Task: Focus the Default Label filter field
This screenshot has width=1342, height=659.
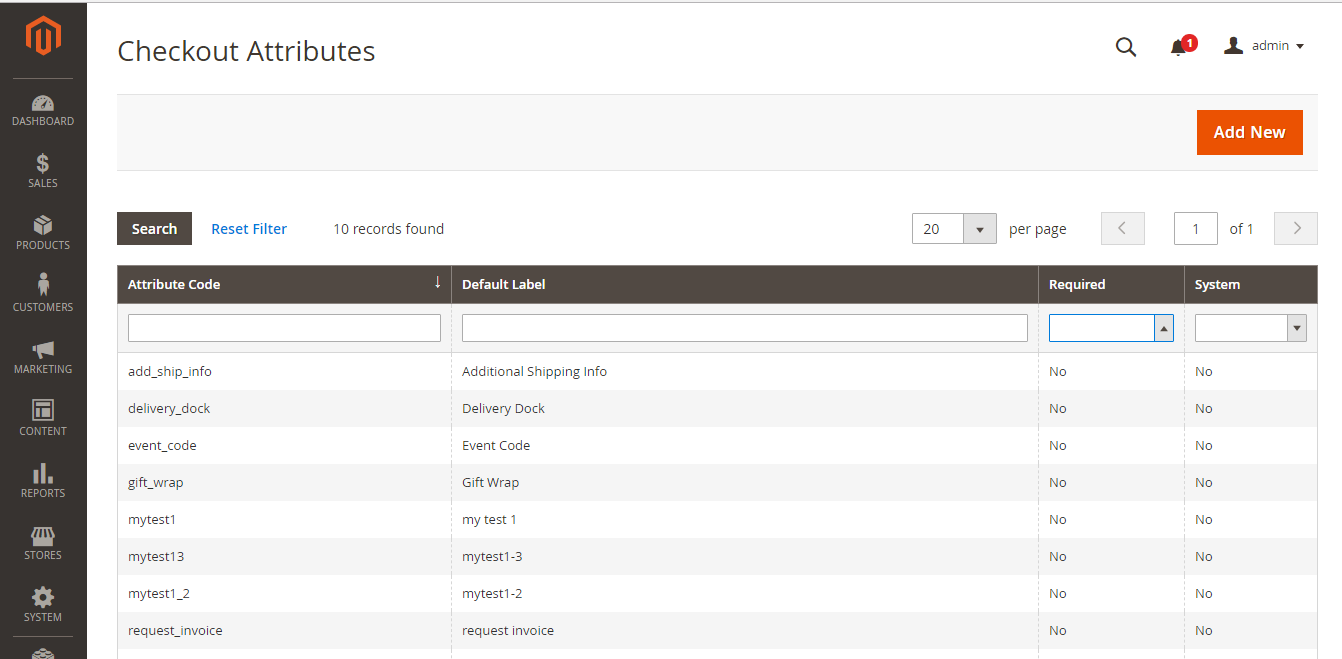Action: (744, 328)
